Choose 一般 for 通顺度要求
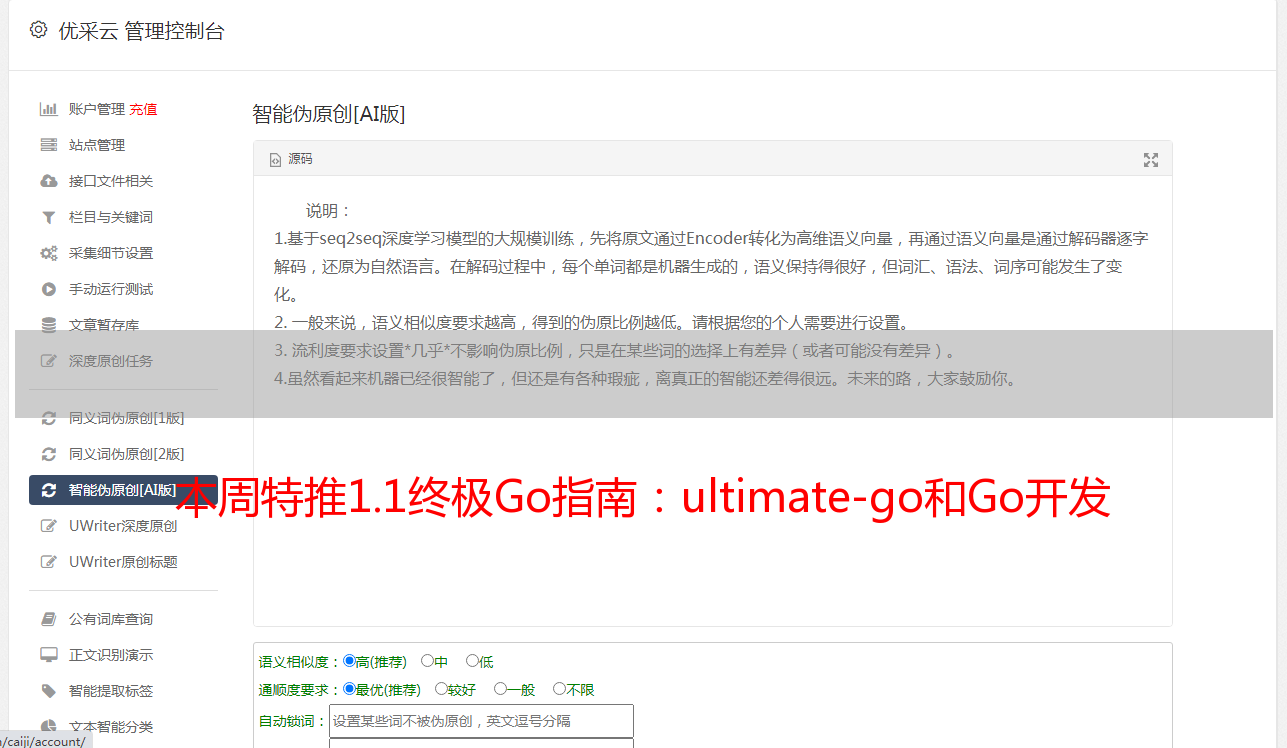The image size is (1287, 748). [x=500, y=689]
